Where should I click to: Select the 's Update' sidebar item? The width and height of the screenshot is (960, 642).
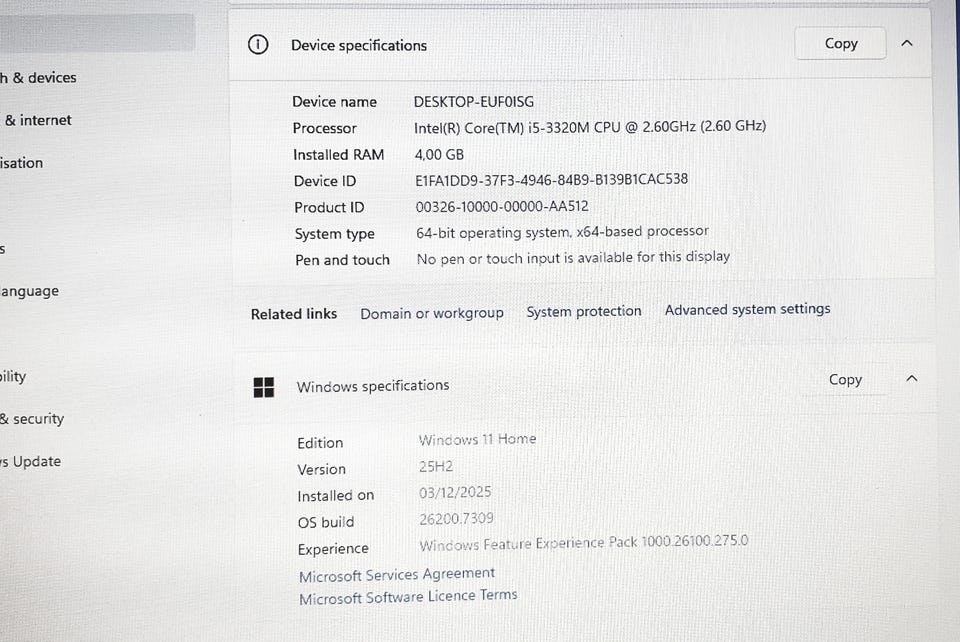point(31,461)
